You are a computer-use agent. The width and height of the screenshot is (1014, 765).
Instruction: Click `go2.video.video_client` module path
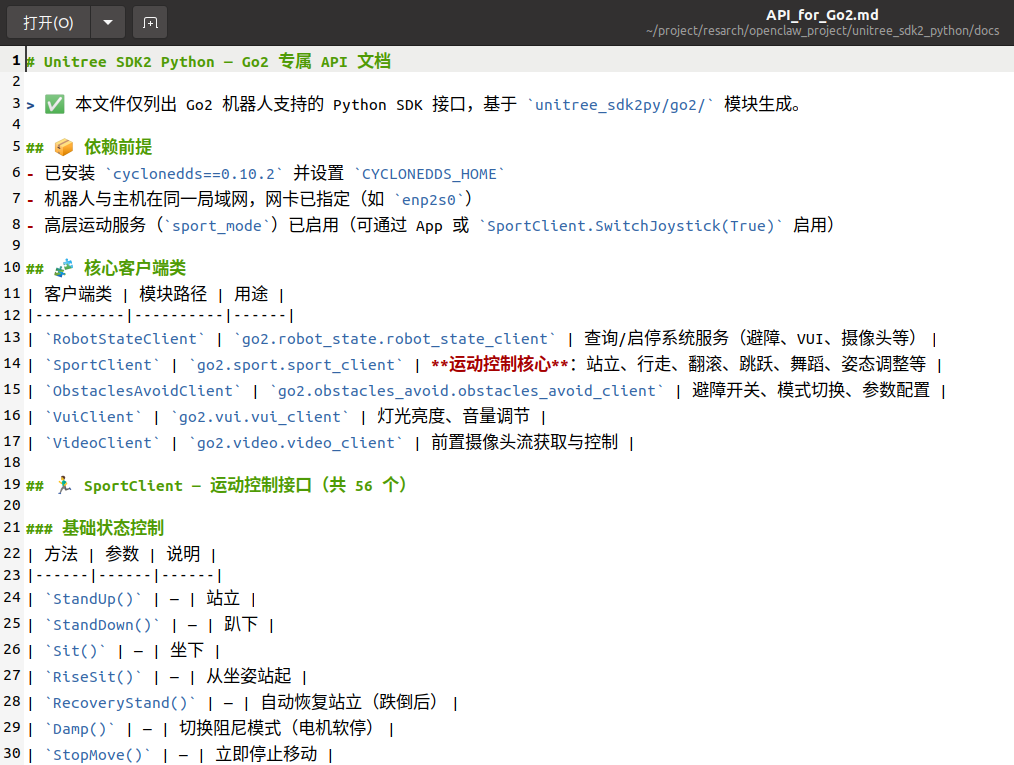tap(296, 443)
